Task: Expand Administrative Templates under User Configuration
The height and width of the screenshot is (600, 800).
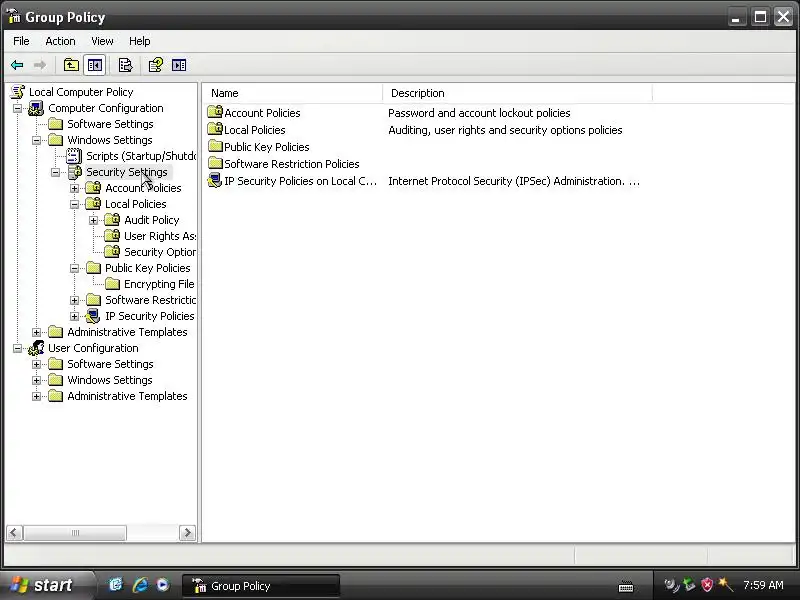Action: pos(36,396)
